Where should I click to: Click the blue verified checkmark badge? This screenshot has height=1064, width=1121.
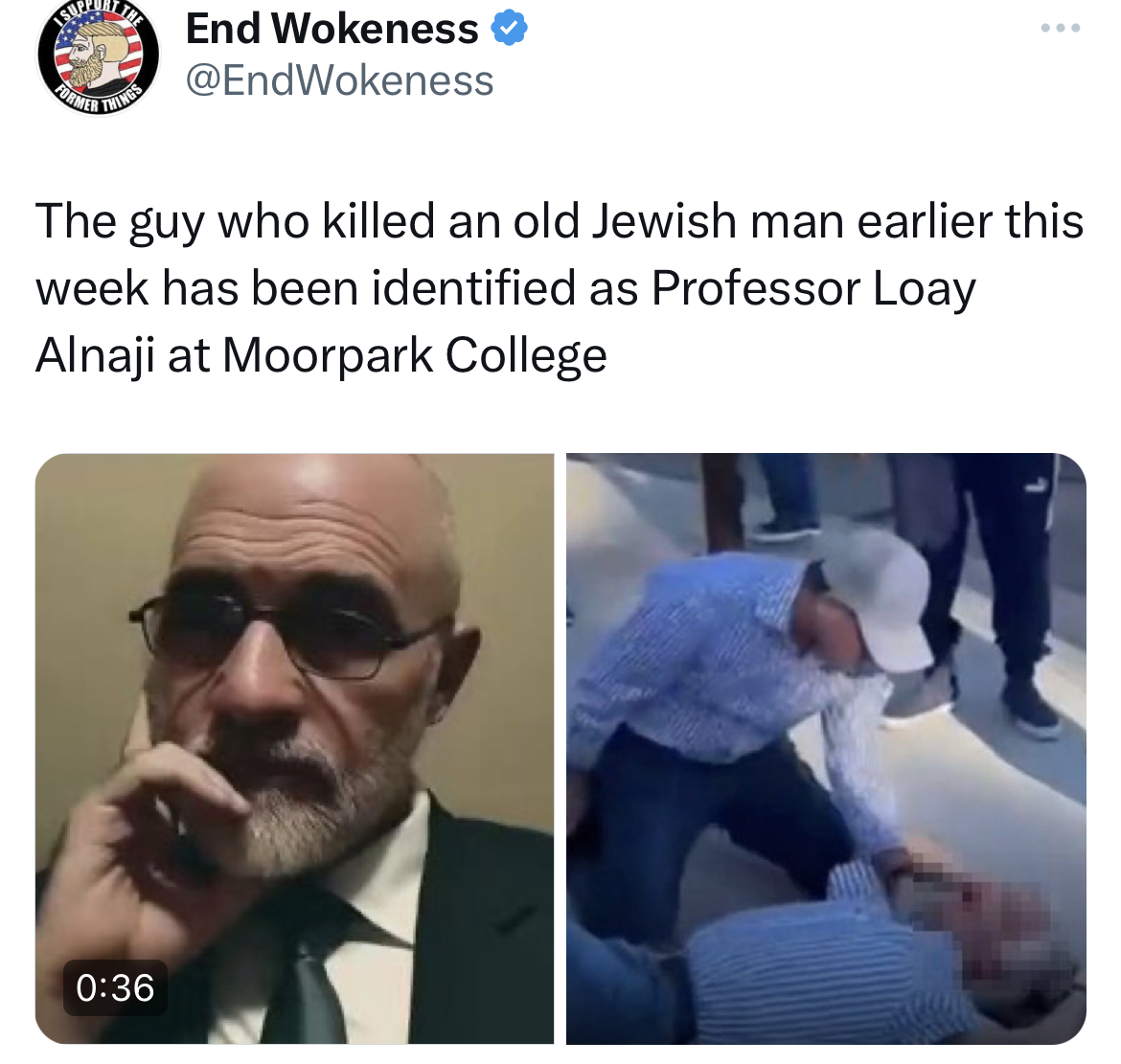pos(509,29)
